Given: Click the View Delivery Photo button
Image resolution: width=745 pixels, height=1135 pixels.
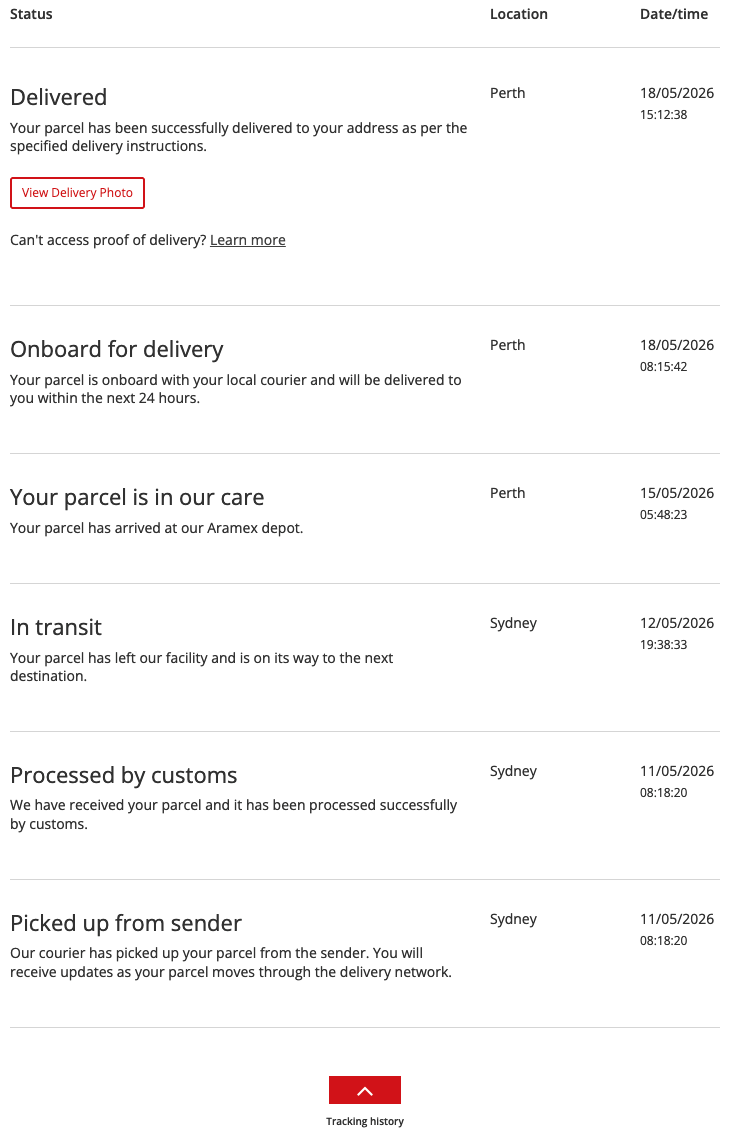Looking at the screenshot, I should click(77, 193).
